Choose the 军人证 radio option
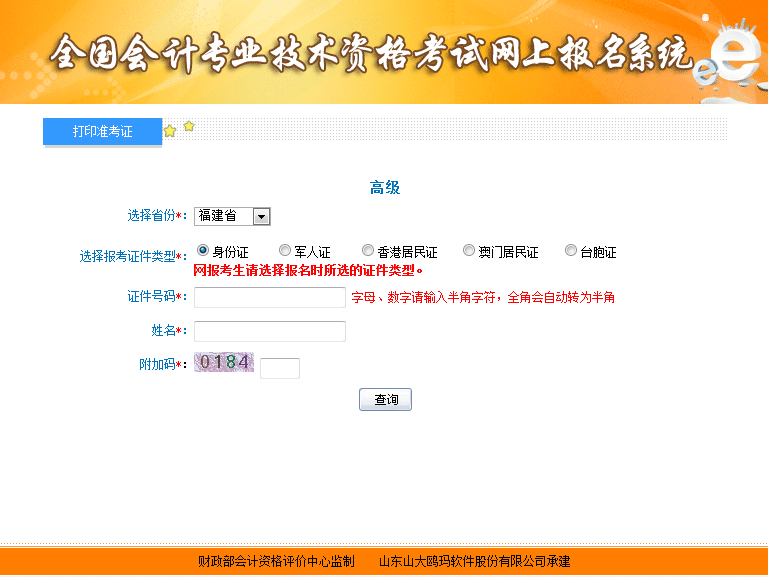The width and height of the screenshot is (768, 577). [285, 251]
